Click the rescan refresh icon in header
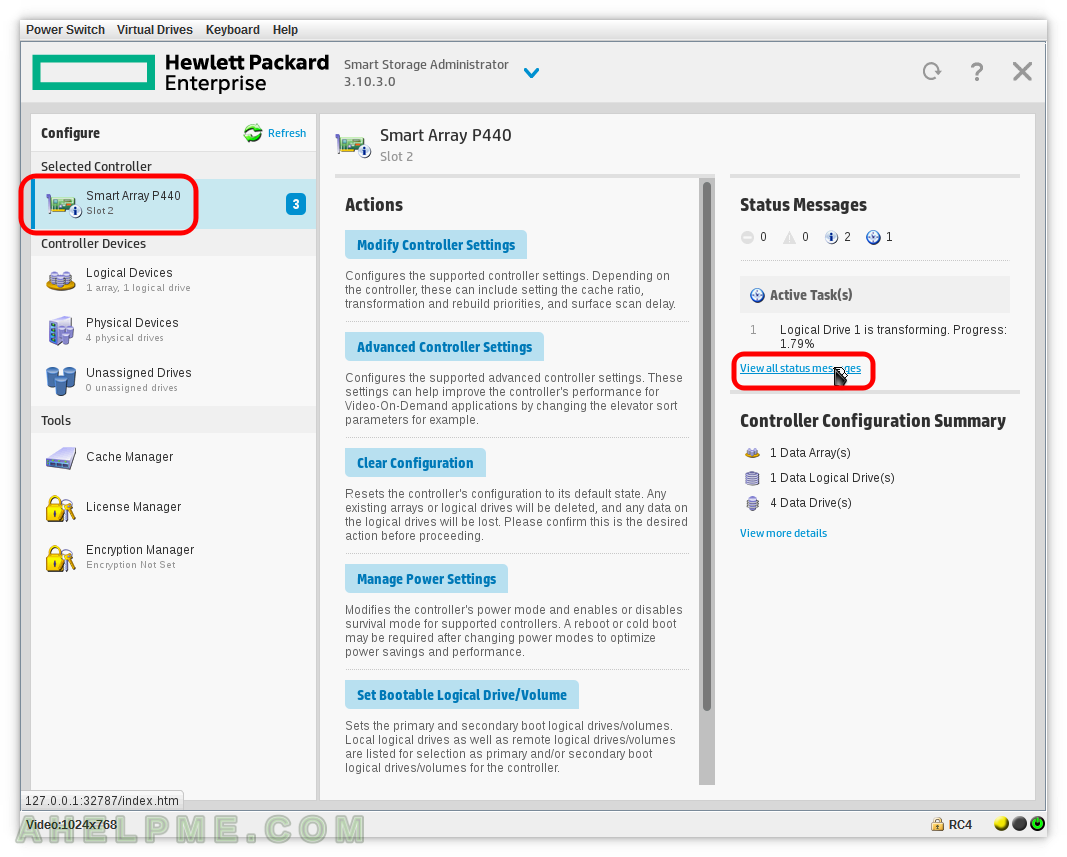Screen dimensions: 1067x857 tap(932, 71)
